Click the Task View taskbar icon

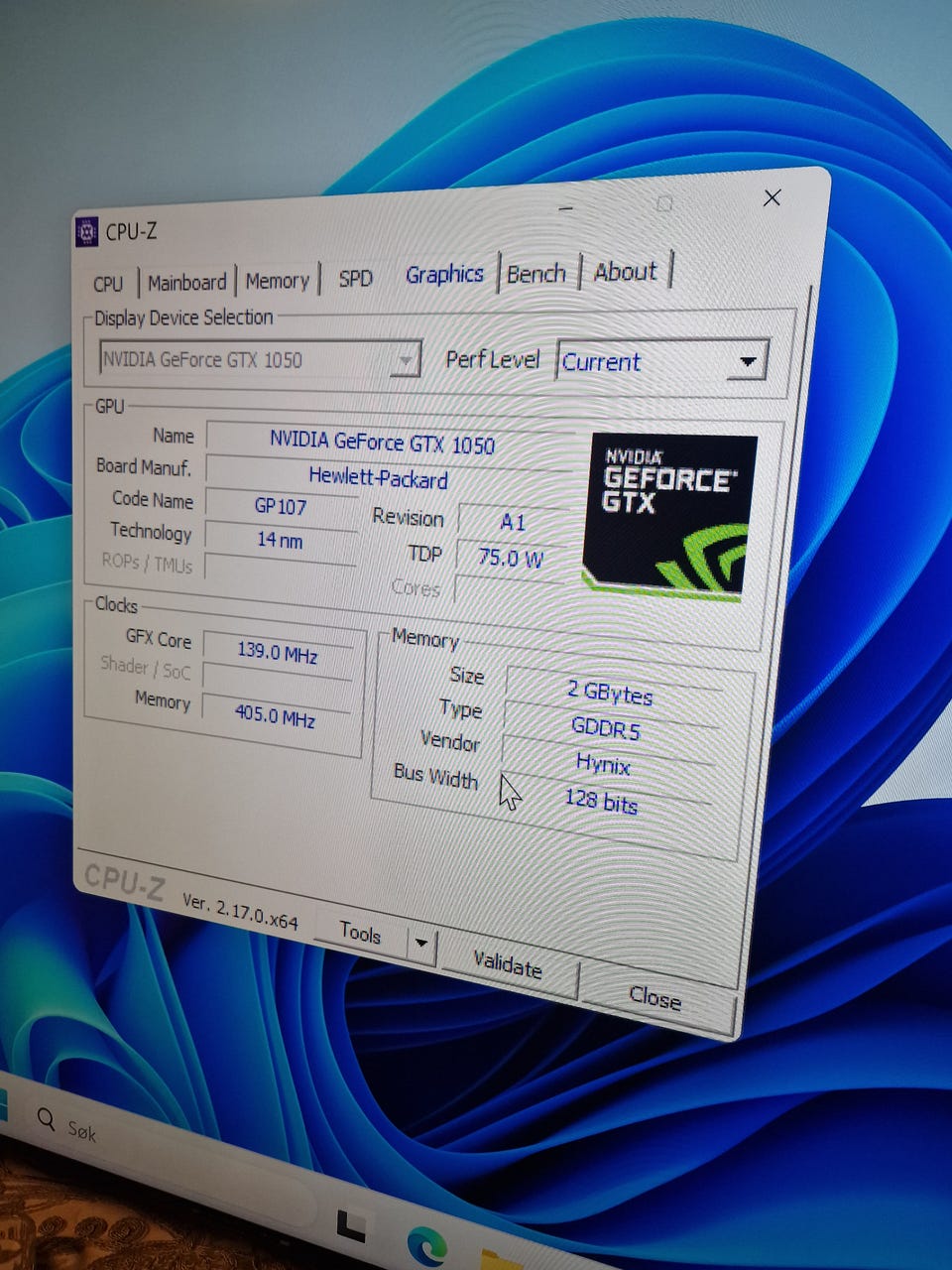click(349, 1226)
